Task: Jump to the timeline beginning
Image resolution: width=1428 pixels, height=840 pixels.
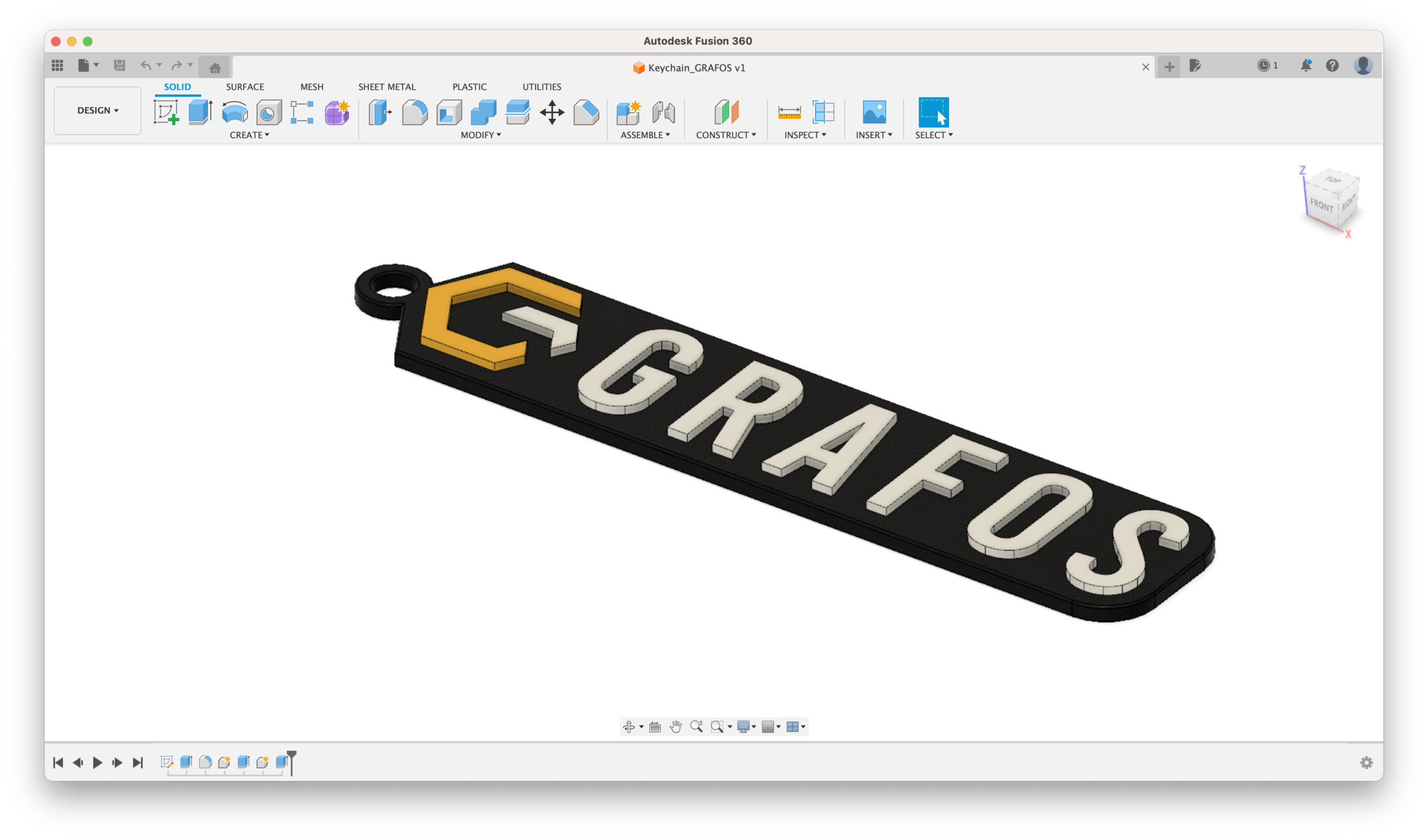Action: click(58, 763)
